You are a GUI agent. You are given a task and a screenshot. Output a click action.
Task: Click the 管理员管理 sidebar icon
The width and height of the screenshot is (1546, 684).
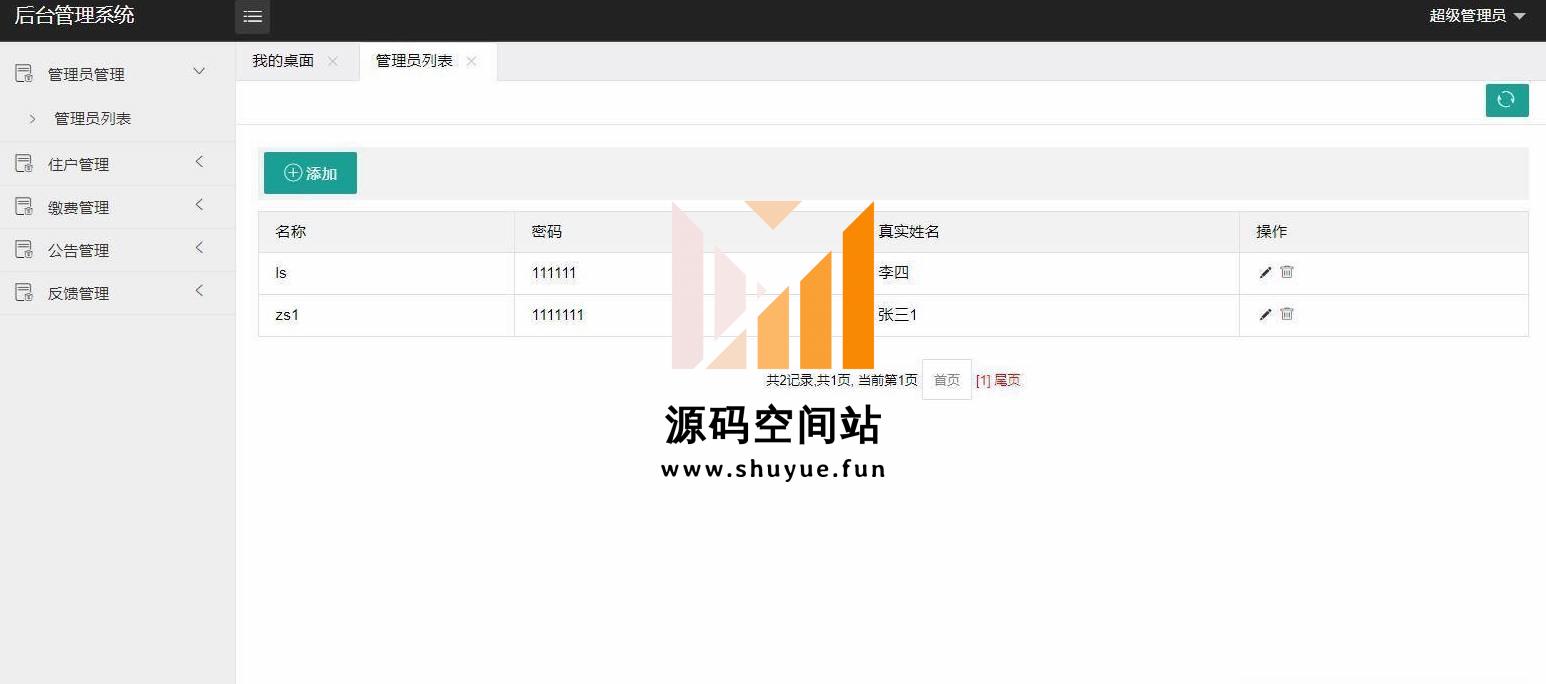(24, 73)
